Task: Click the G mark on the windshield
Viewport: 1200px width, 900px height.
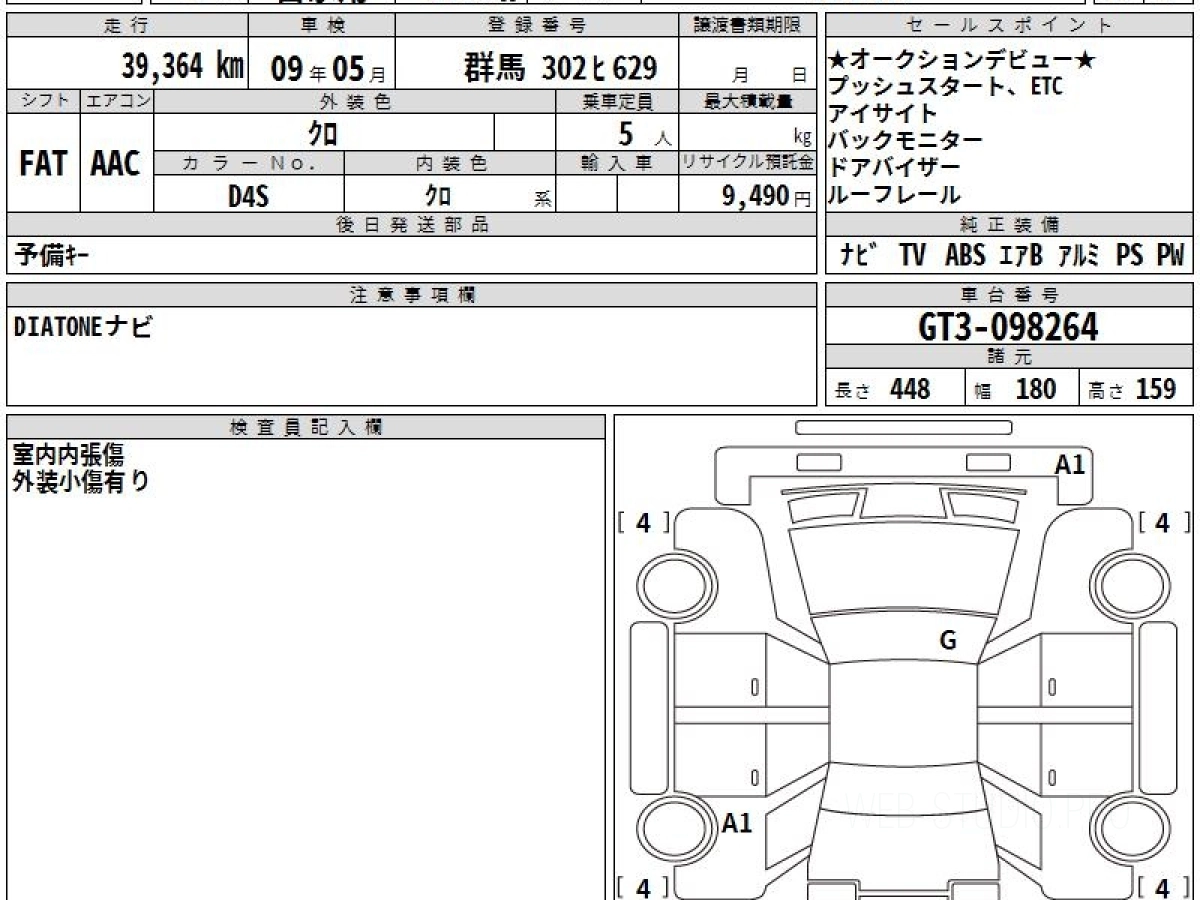Action: click(947, 641)
